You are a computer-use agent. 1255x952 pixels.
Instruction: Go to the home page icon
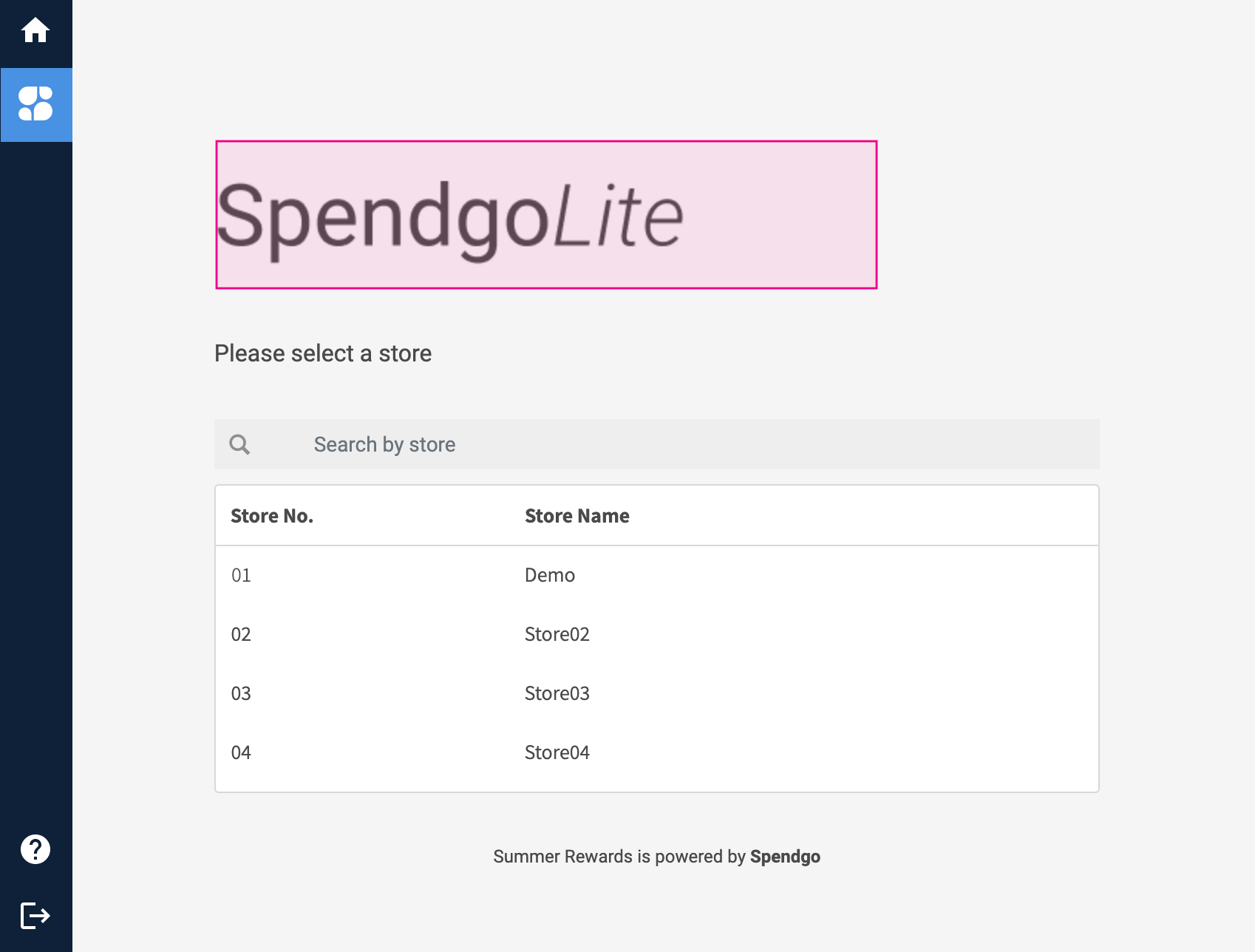click(35, 31)
